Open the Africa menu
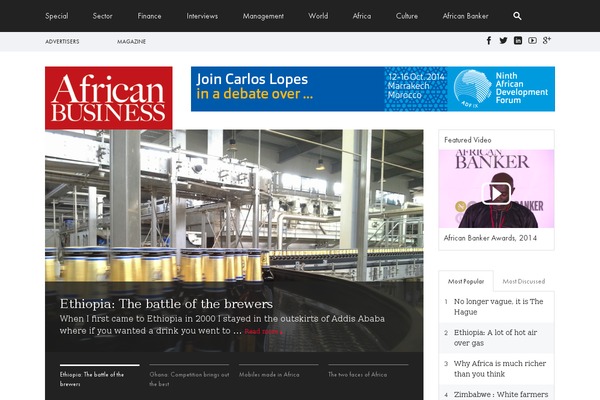The width and height of the screenshot is (600, 400). 362,16
